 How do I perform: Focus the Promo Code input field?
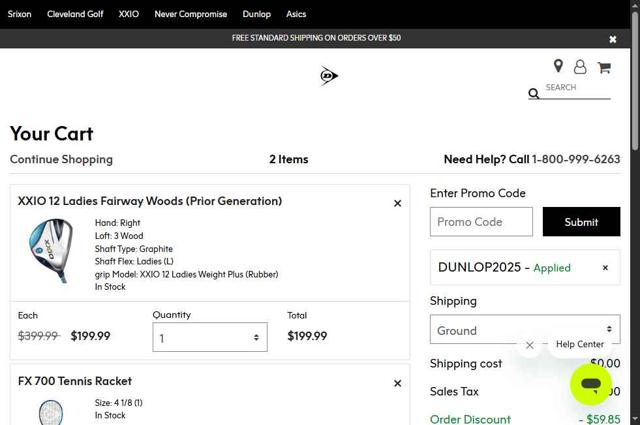[x=481, y=222]
